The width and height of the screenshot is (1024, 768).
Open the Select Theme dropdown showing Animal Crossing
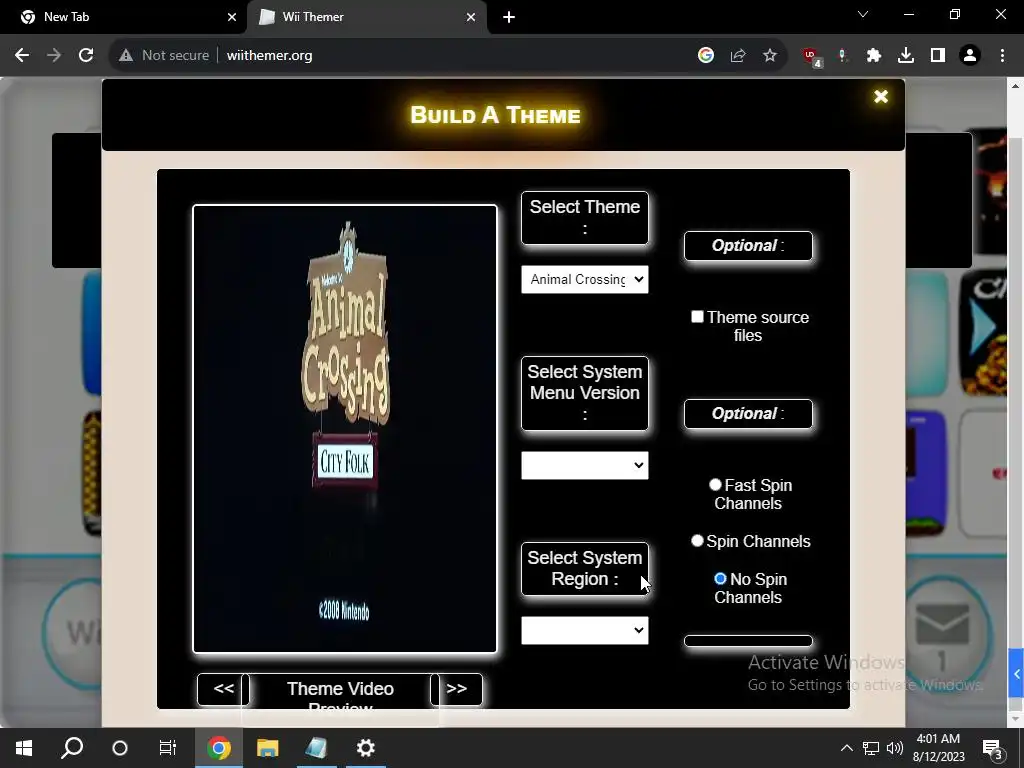[x=584, y=280]
